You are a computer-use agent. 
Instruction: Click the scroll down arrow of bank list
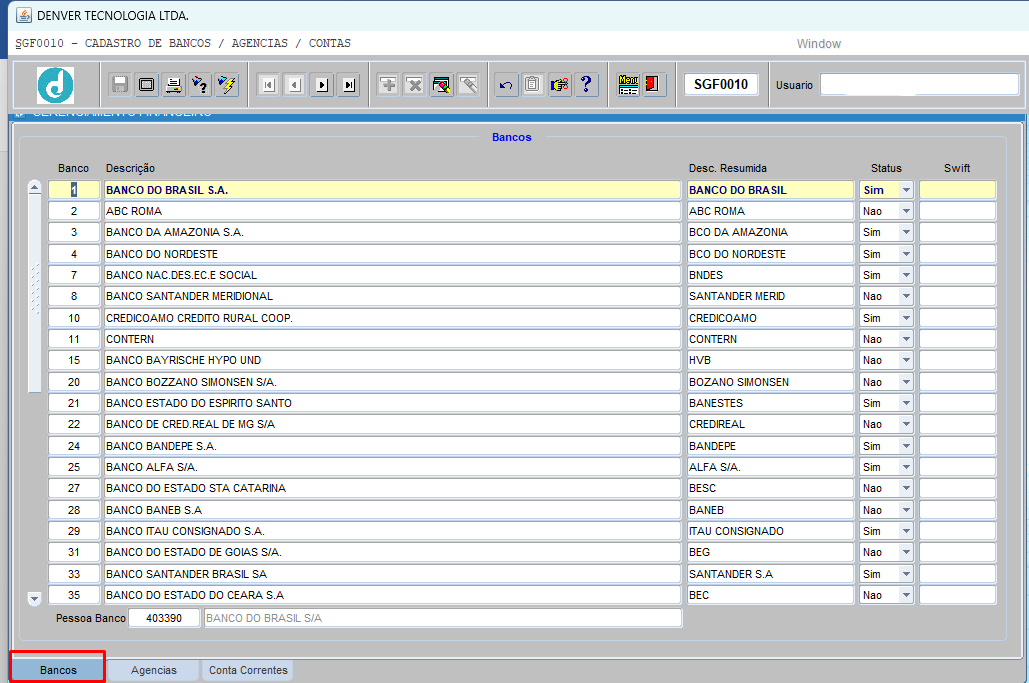click(34, 598)
